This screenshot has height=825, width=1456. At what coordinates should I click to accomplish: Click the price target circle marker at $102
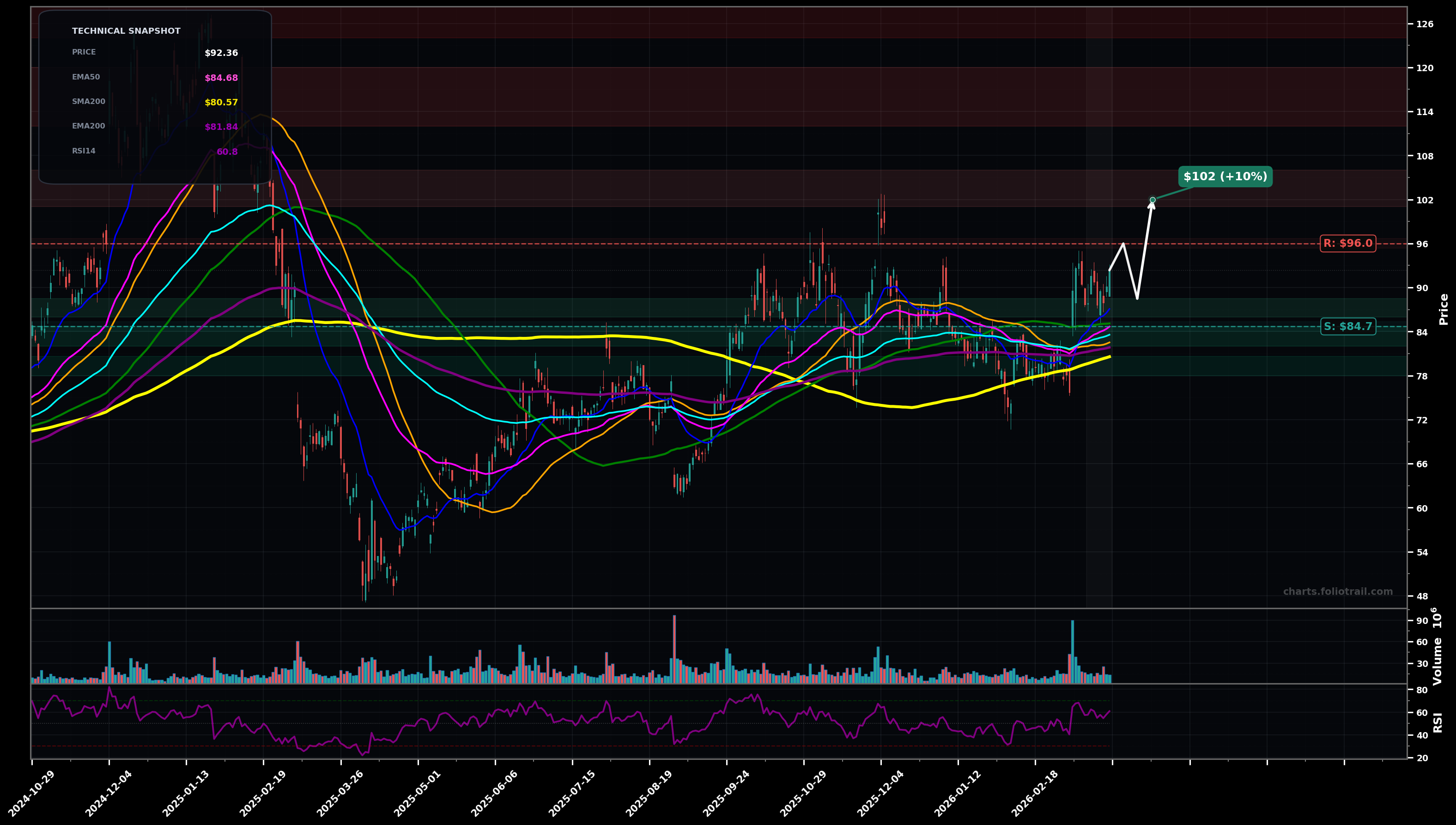pos(1153,200)
